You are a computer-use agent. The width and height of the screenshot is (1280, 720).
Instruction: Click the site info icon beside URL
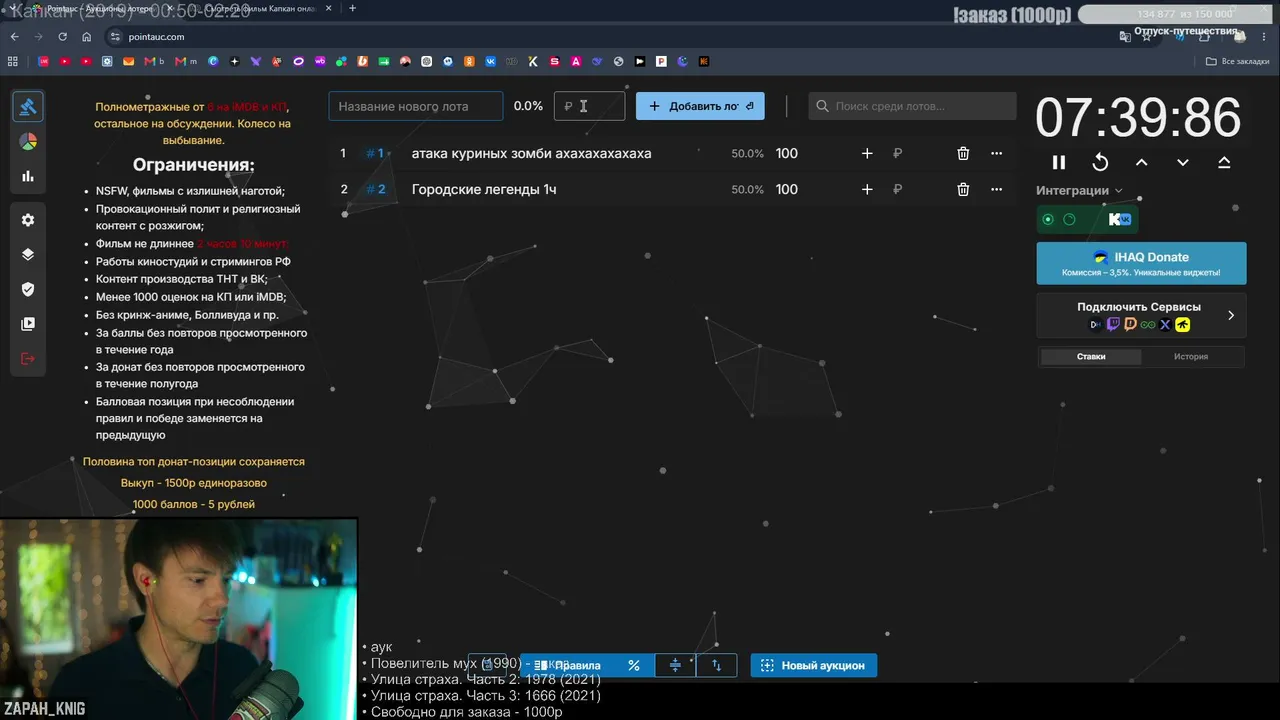115,37
